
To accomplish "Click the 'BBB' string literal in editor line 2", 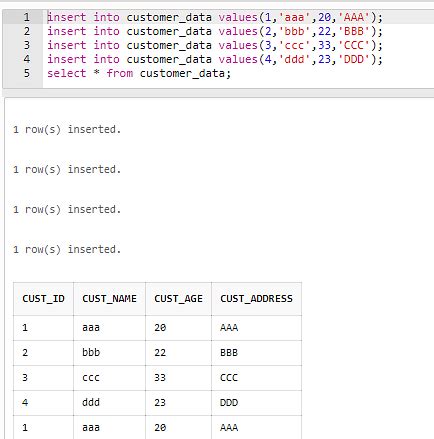I will point(354,31).
